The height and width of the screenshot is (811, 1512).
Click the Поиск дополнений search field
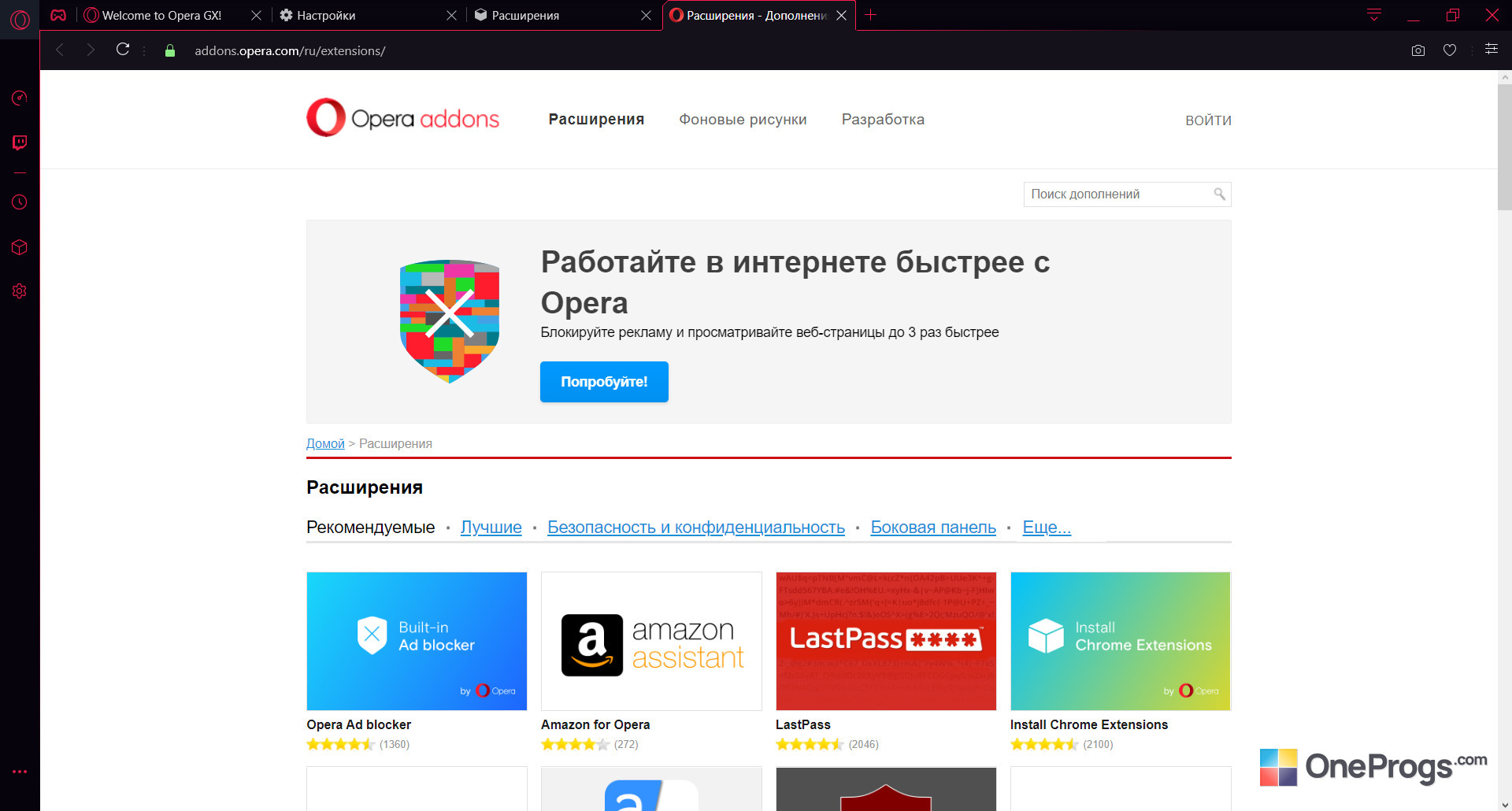coord(1128,194)
